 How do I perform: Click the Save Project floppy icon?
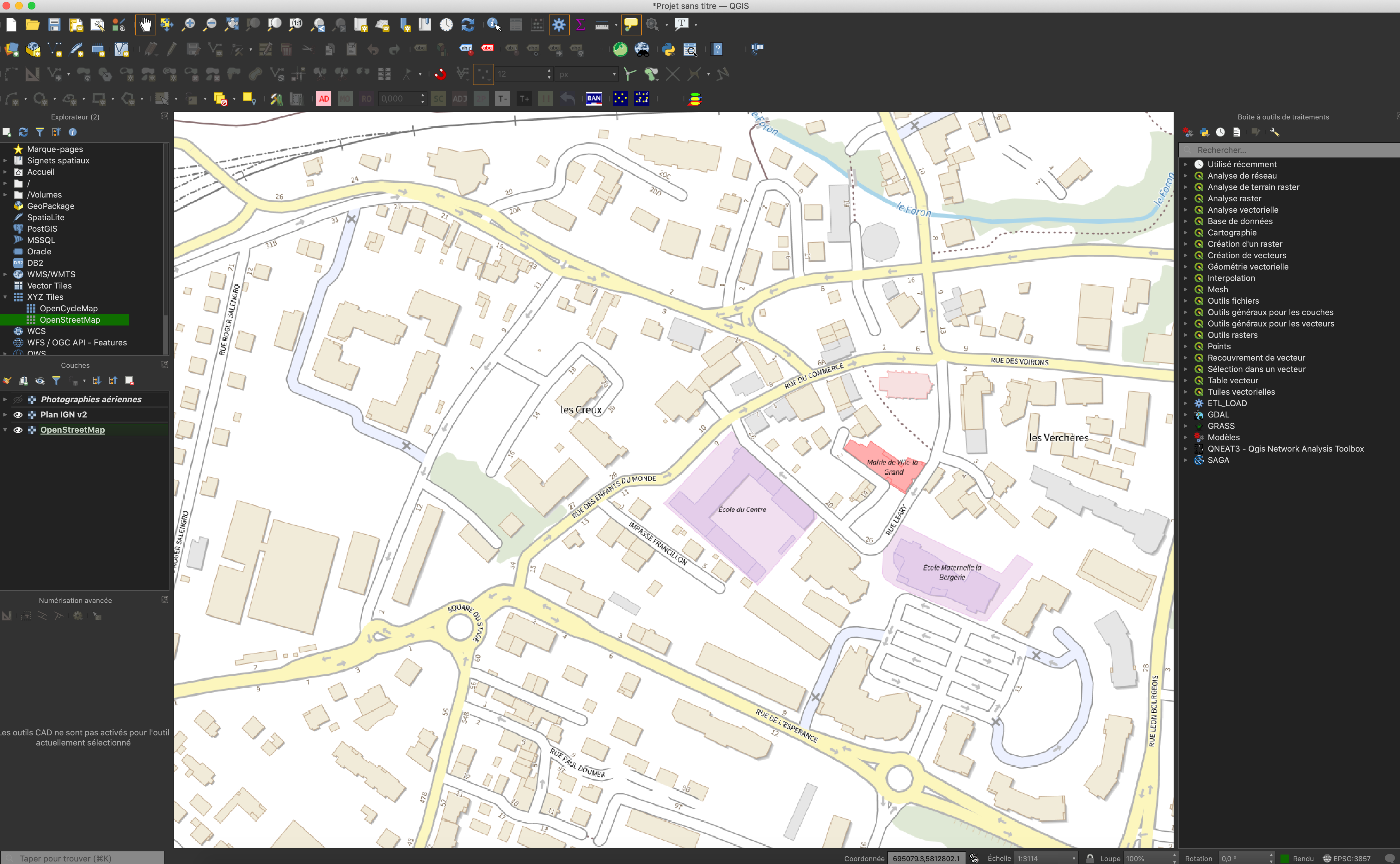pos(54,25)
